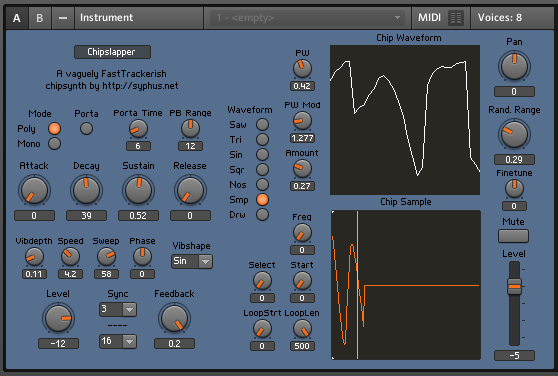Click the Level value field showing -5

coord(514,355)
